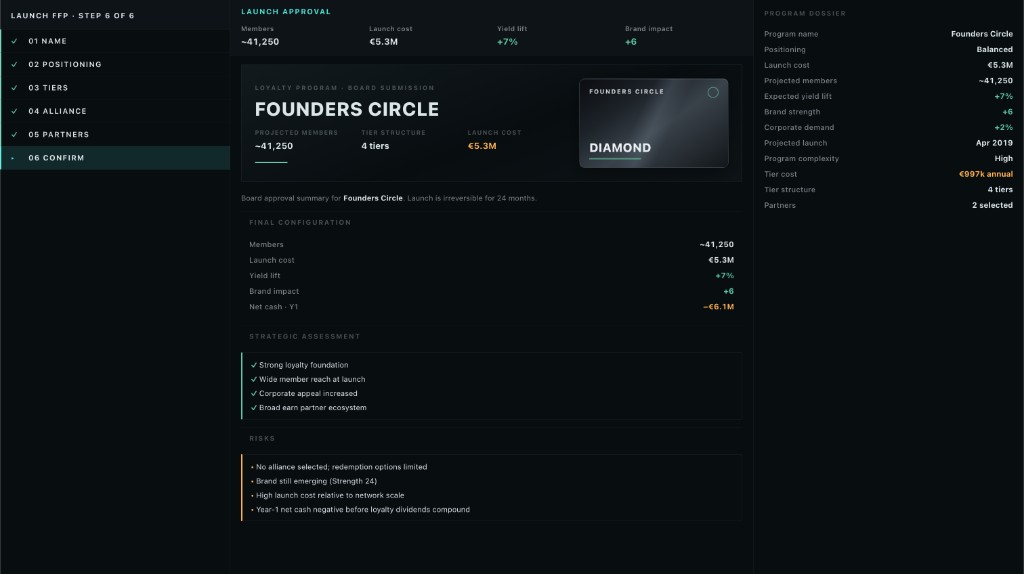Click the FOUNDERS CIRCLE program title
1024x574 pixels.
click(347, 109)
